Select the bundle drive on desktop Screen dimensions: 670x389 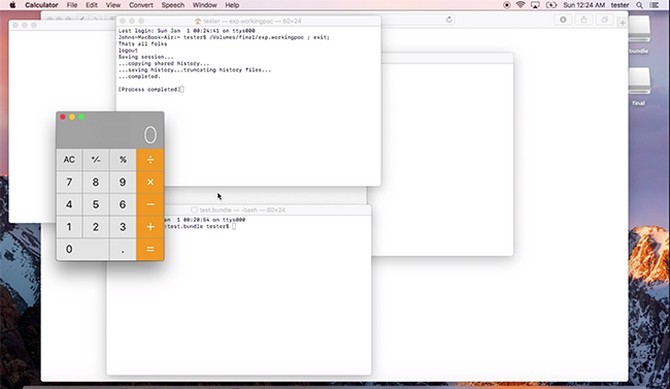638,35
